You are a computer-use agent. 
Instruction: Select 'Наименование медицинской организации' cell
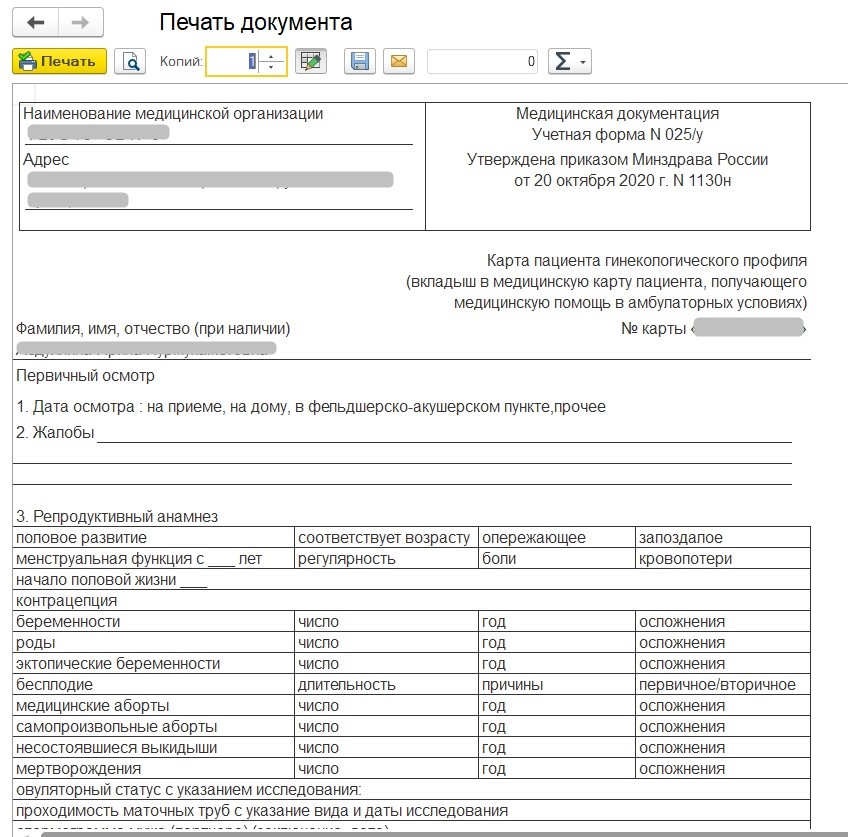tap(173, 114)
